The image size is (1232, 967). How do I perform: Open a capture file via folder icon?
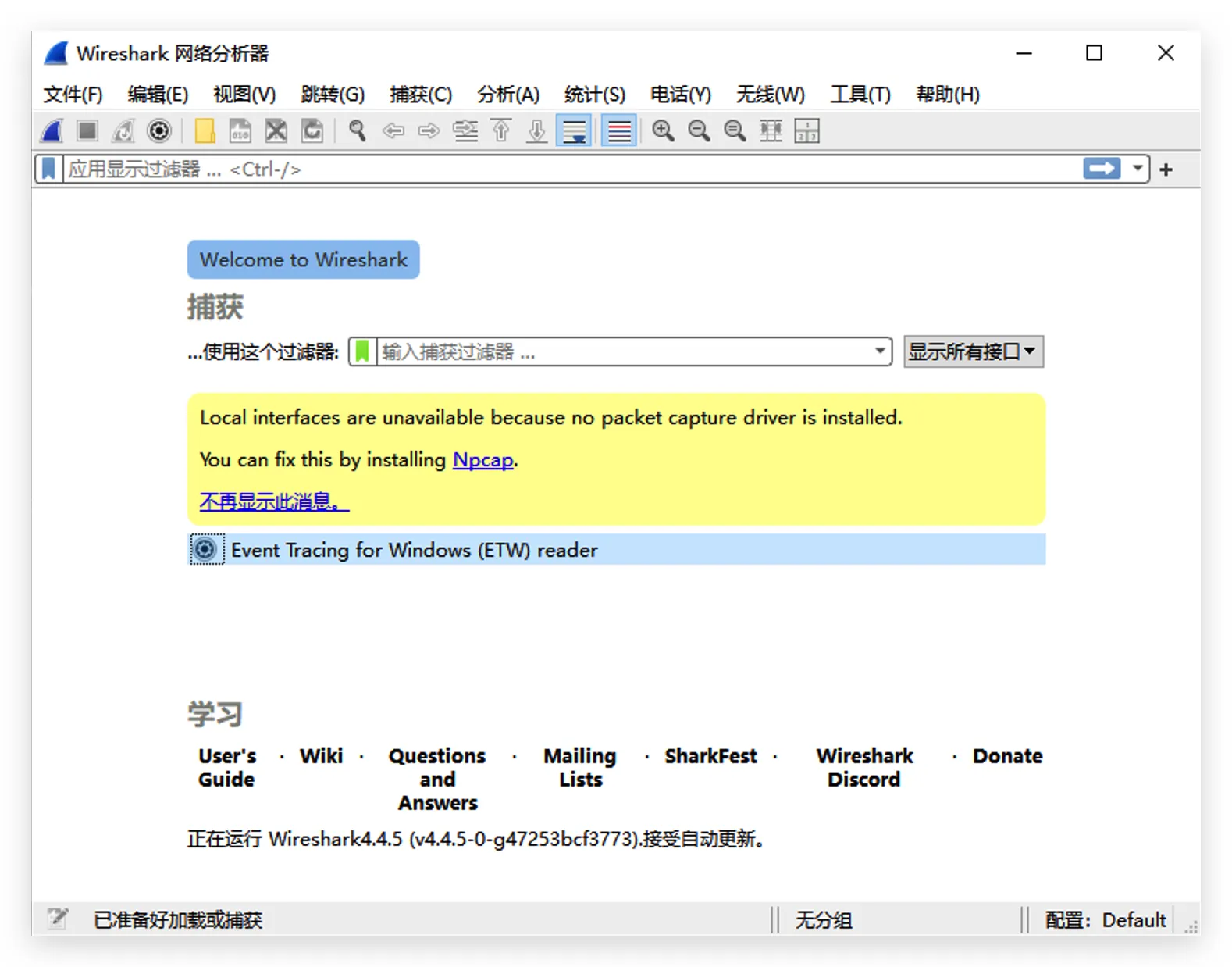point(205,130)
